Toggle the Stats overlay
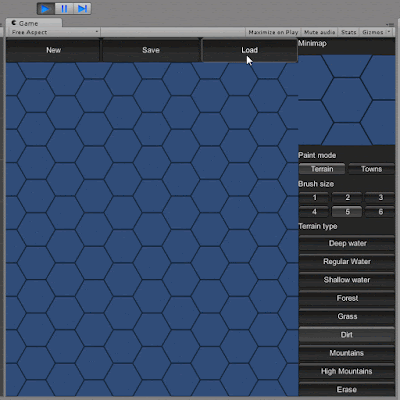The image size is (400, 400). point(349,32)
